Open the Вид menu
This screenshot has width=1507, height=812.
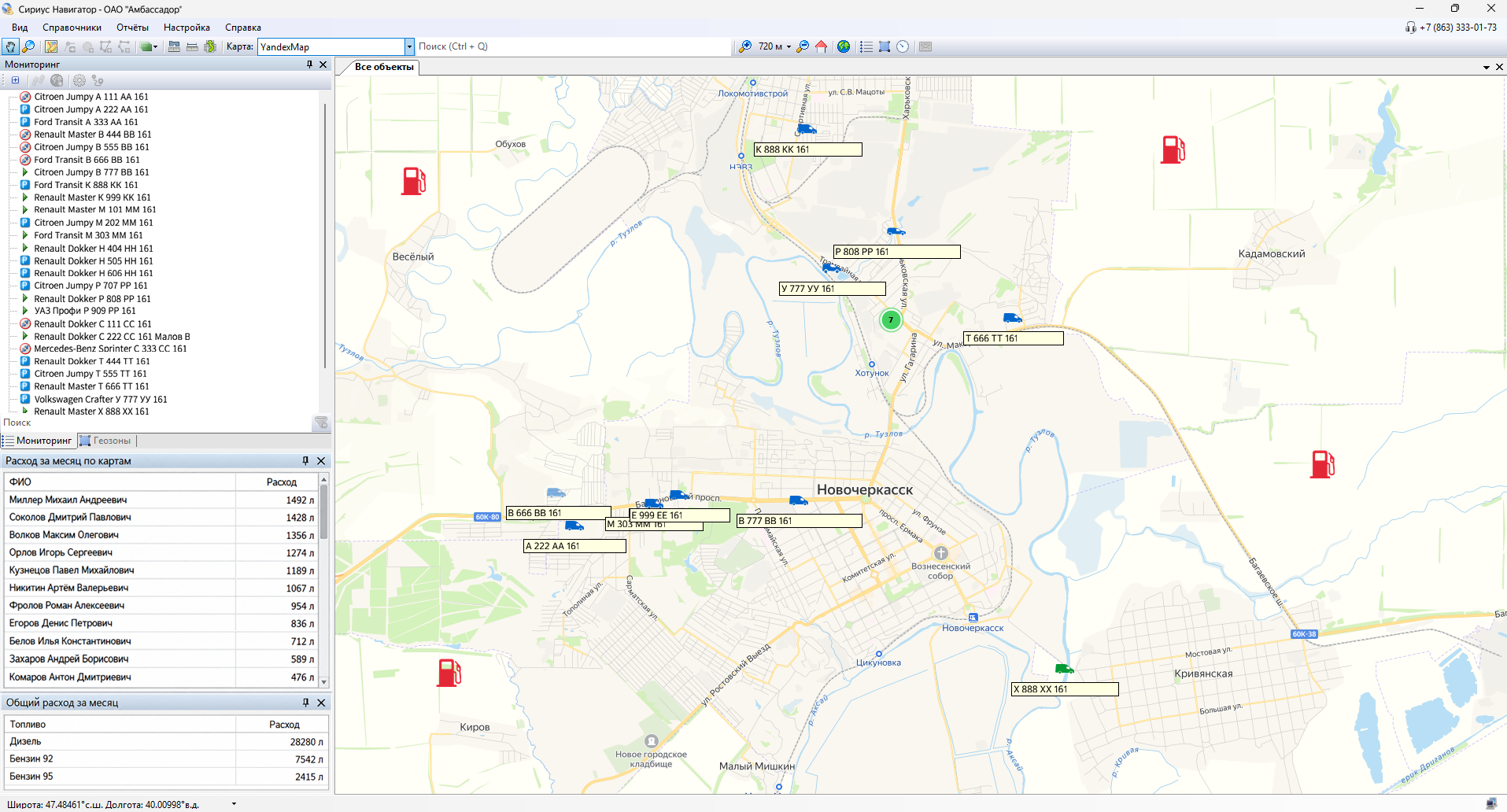tap(20, 28)
